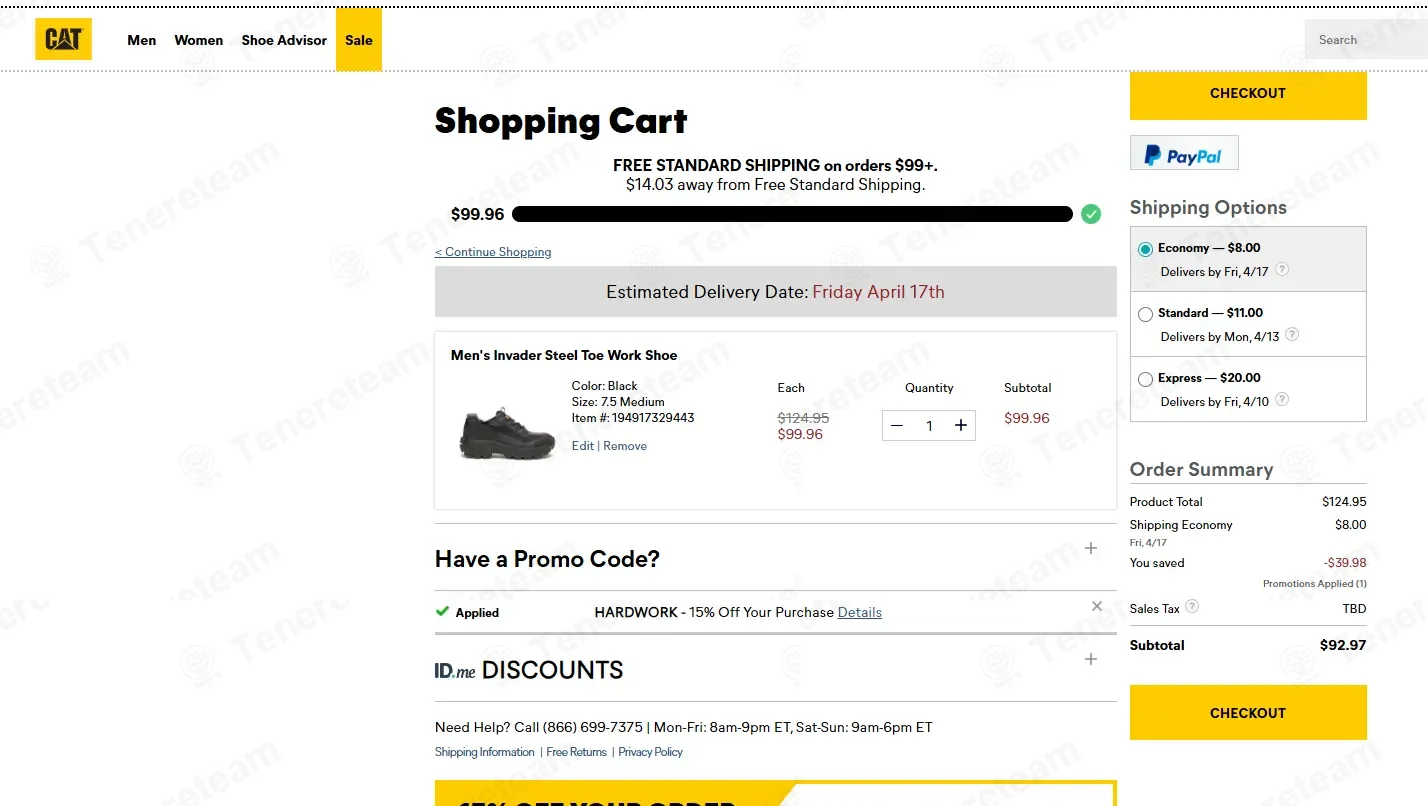Open the Men menu
The image size is (1428, 806).
(x=142, y=41)
